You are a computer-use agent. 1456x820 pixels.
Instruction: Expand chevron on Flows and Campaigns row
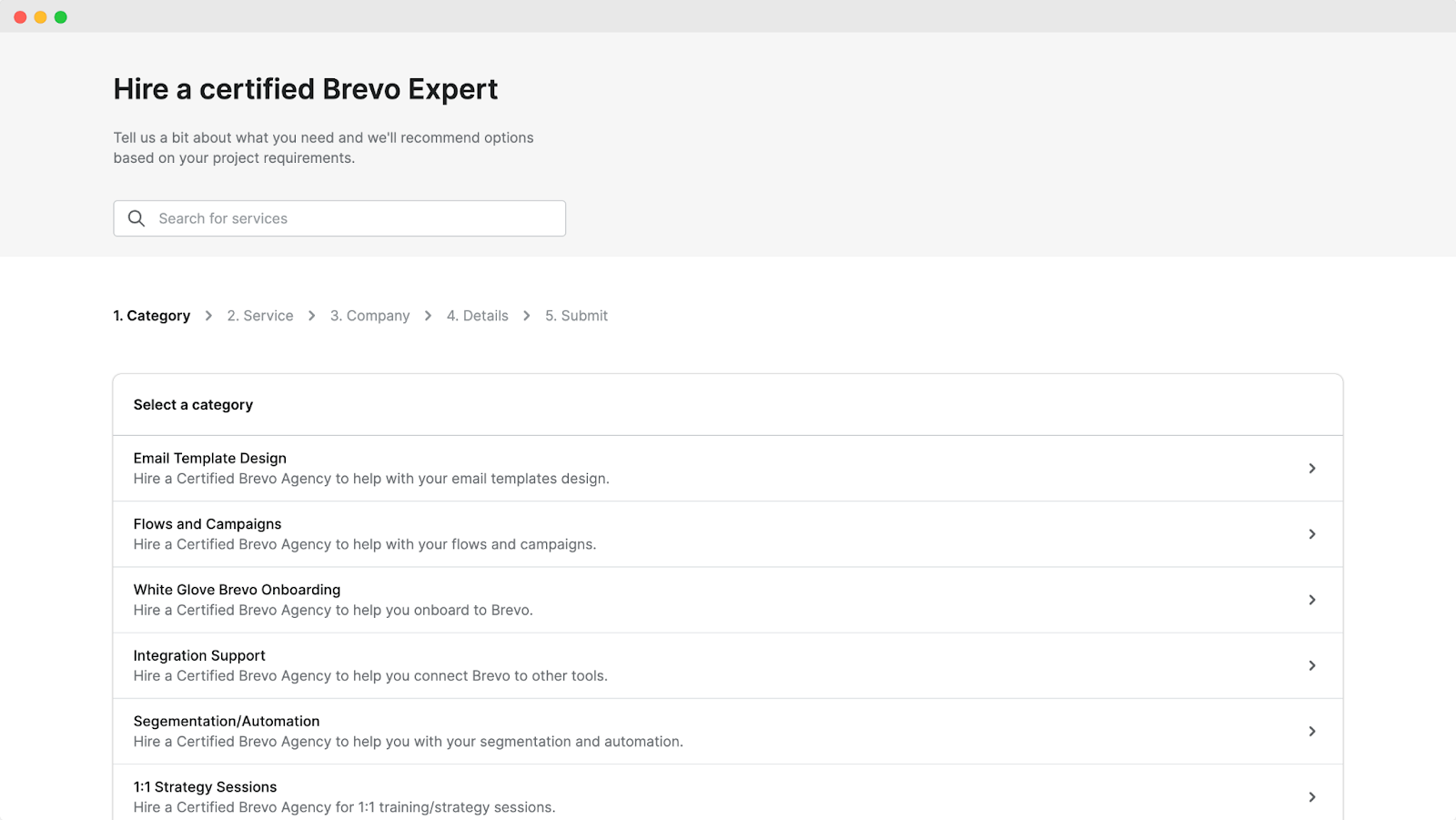coord(1312,534)
